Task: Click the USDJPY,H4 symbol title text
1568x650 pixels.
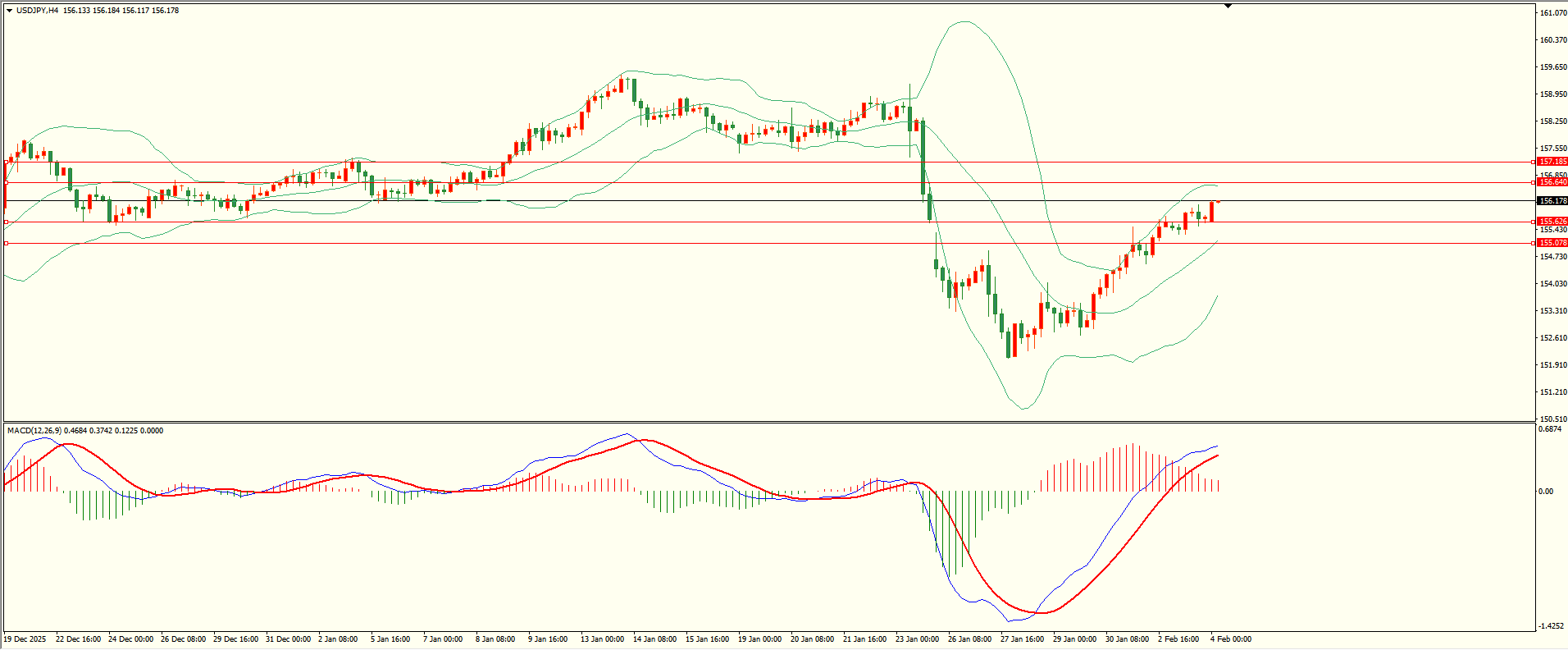Action: [37, 11]
